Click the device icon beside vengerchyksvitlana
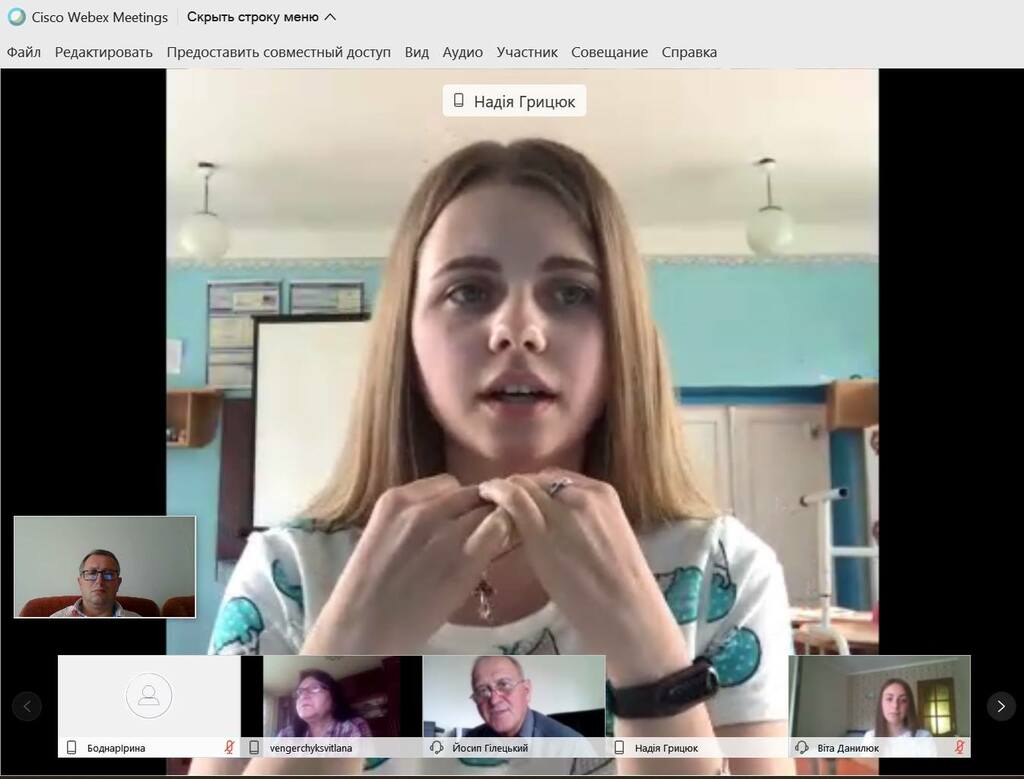 point(254,748)
